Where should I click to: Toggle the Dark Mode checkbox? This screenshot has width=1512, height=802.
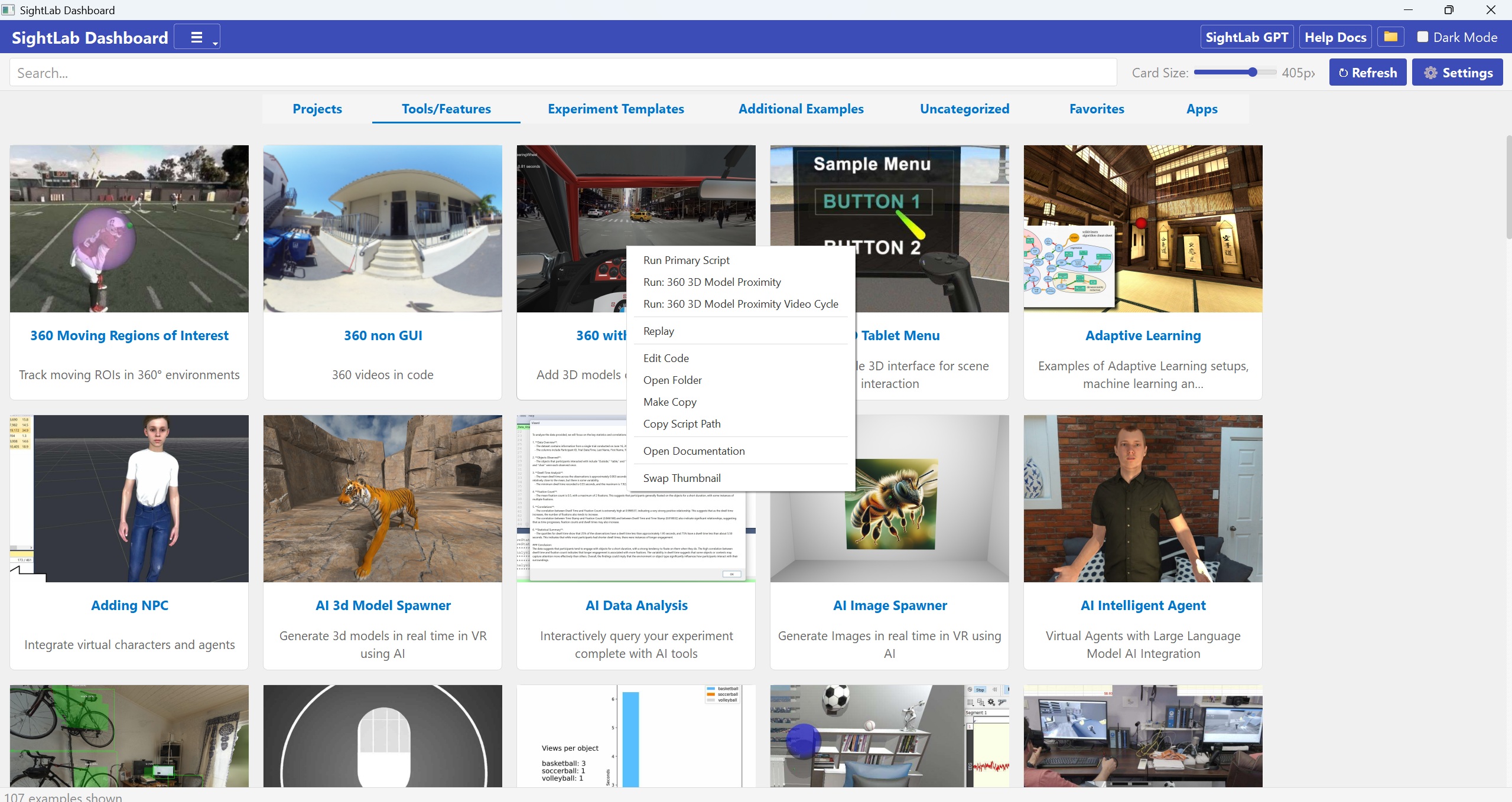[1423, 37]
